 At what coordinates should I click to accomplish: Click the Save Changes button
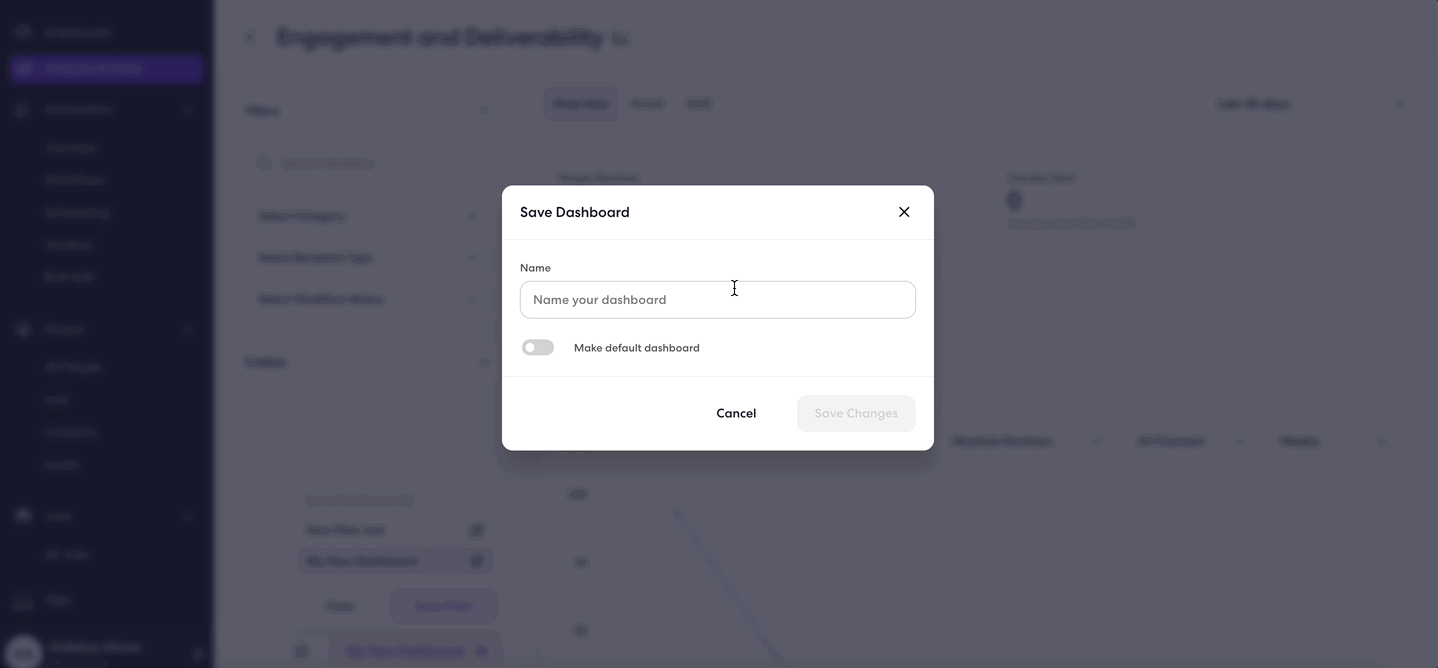(856, 413)
